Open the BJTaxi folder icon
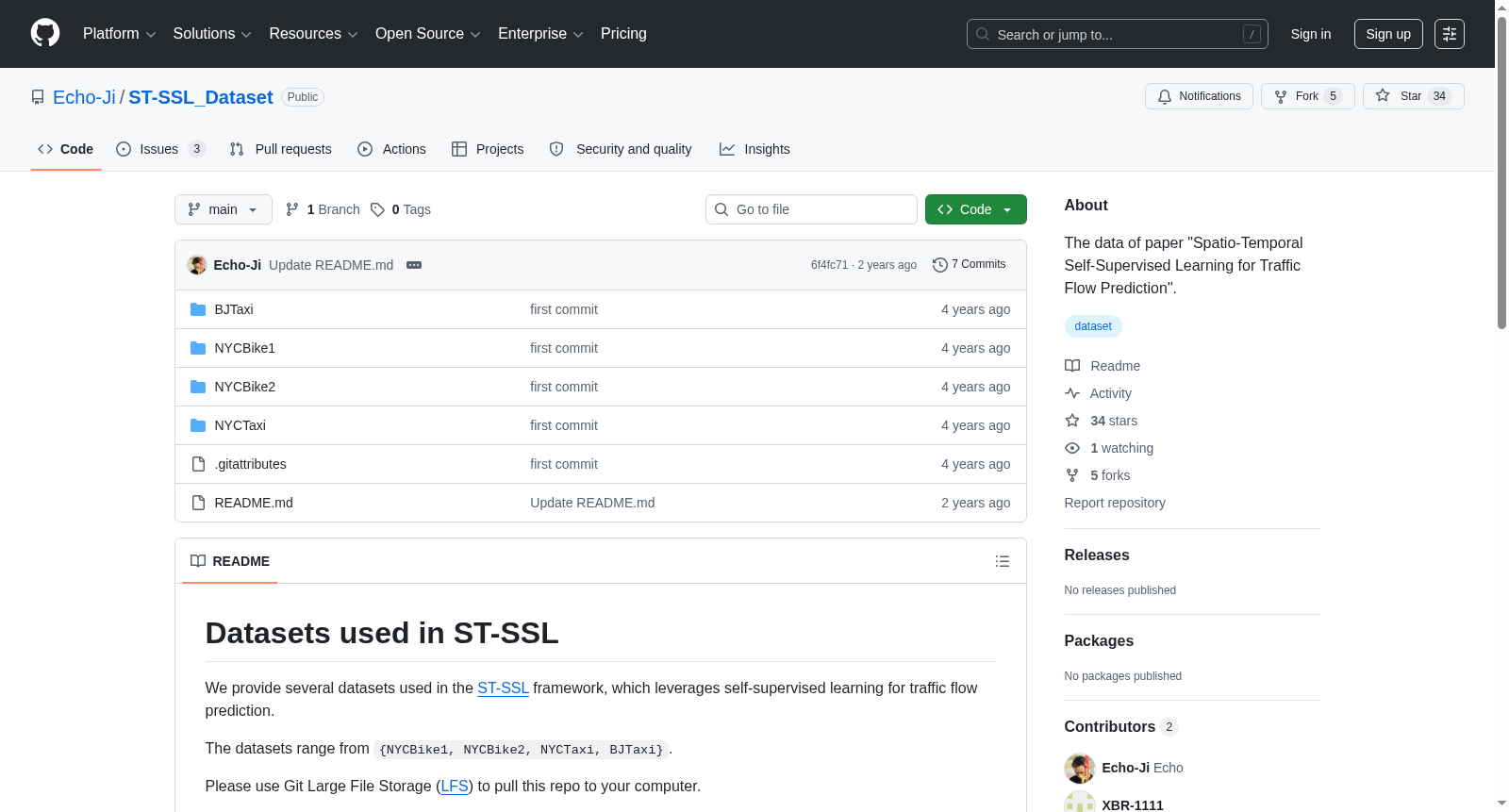The height and width of the screenshot is (812, 1509). (x=198, y=309)
